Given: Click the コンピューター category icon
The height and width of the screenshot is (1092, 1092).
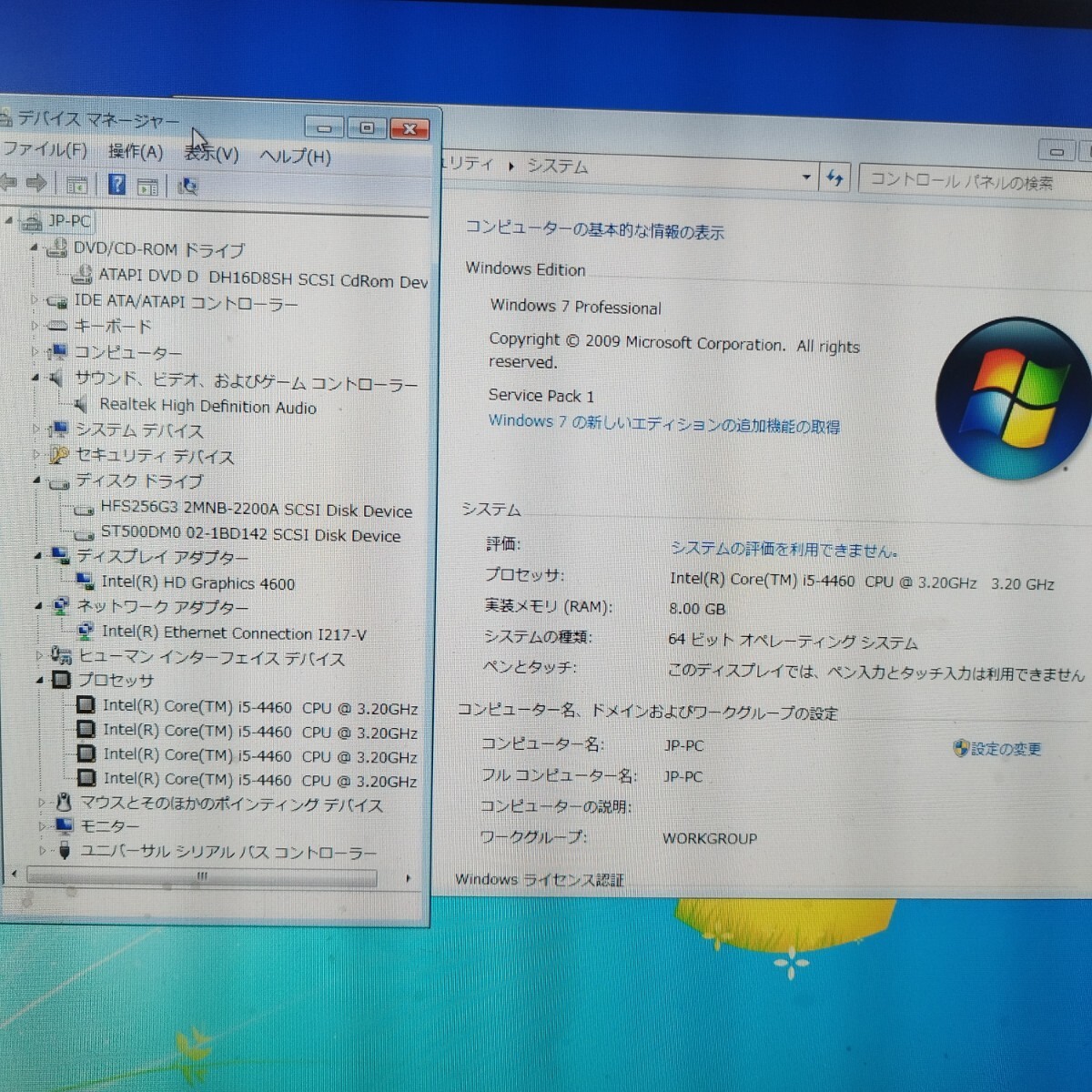Looking at the screenshot, I should (x=57, y=351).
